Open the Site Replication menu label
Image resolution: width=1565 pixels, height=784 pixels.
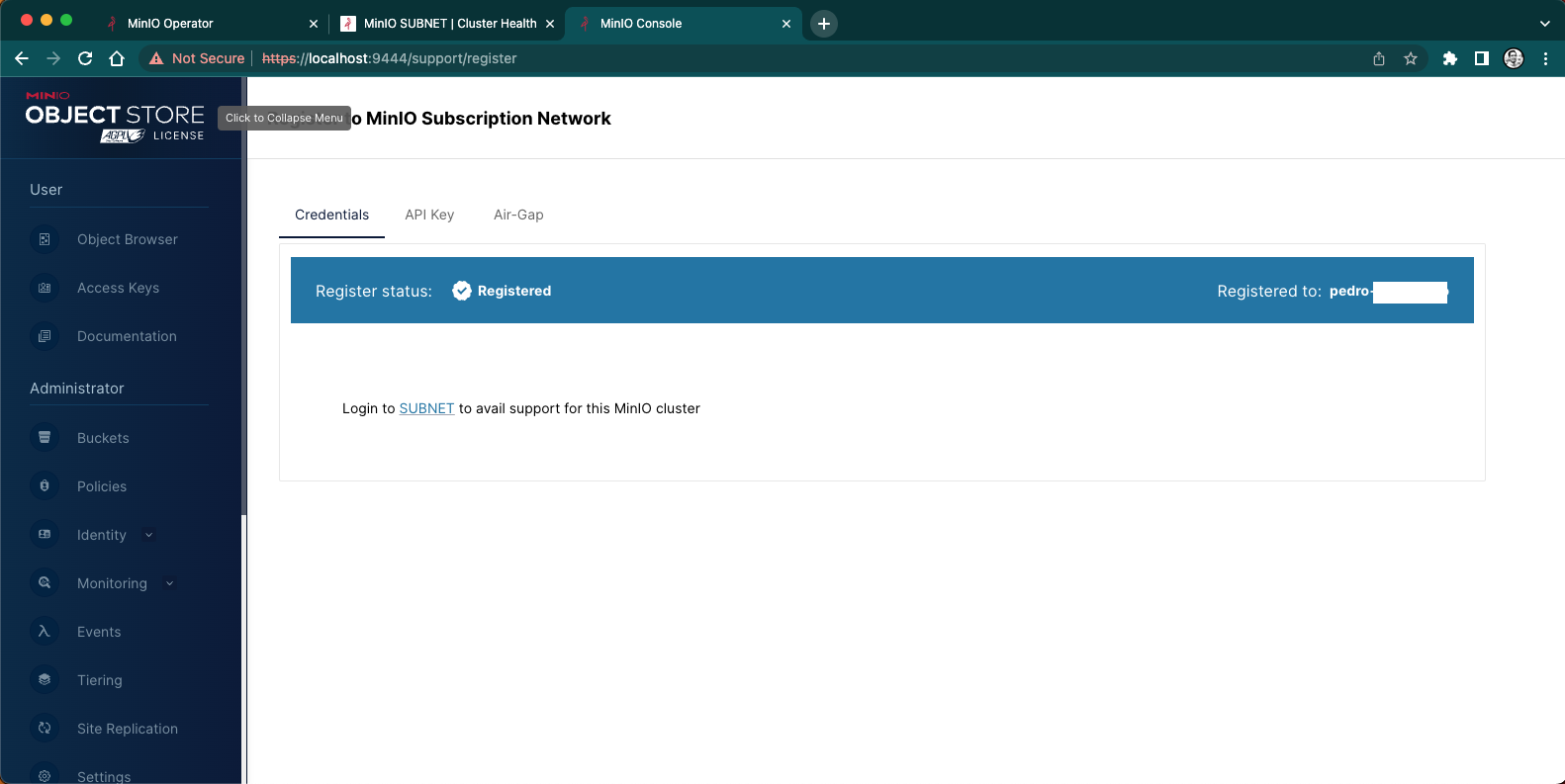pyautogui.click(x=128, y=729)
